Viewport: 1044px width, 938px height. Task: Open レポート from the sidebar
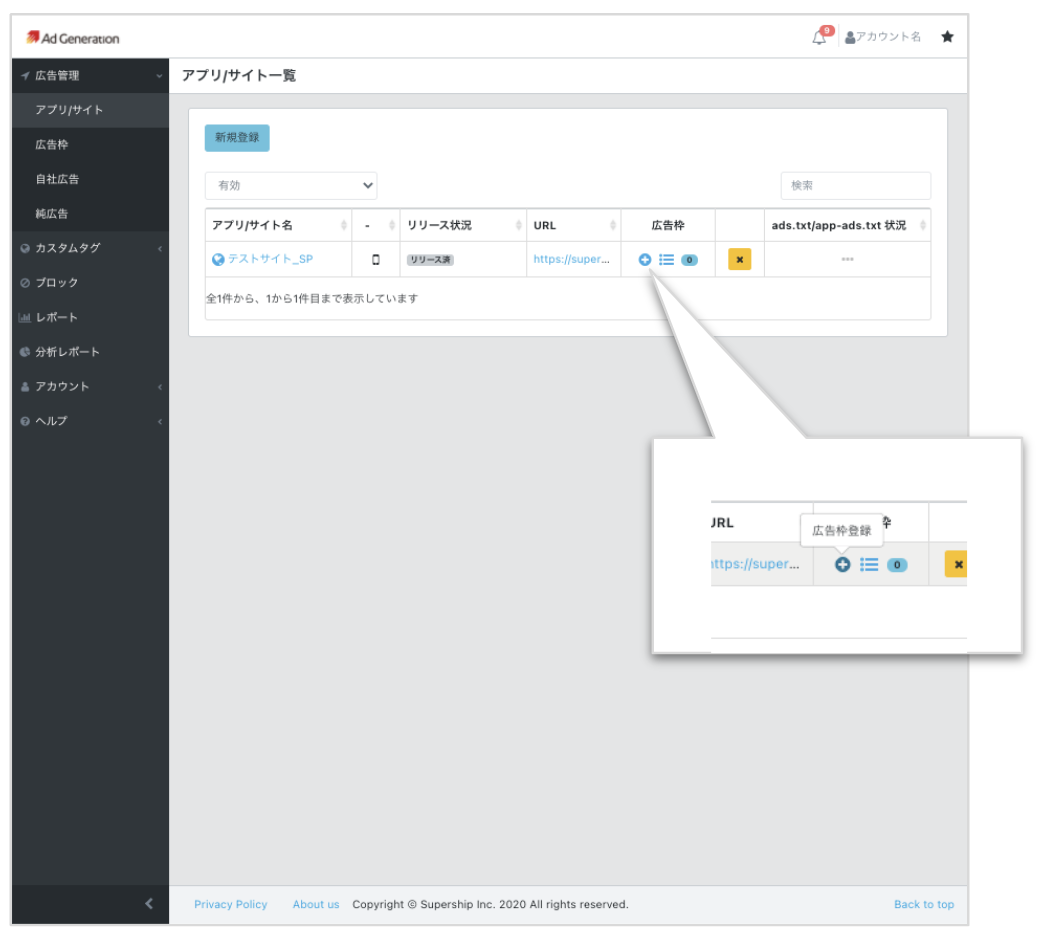[56, 317]
